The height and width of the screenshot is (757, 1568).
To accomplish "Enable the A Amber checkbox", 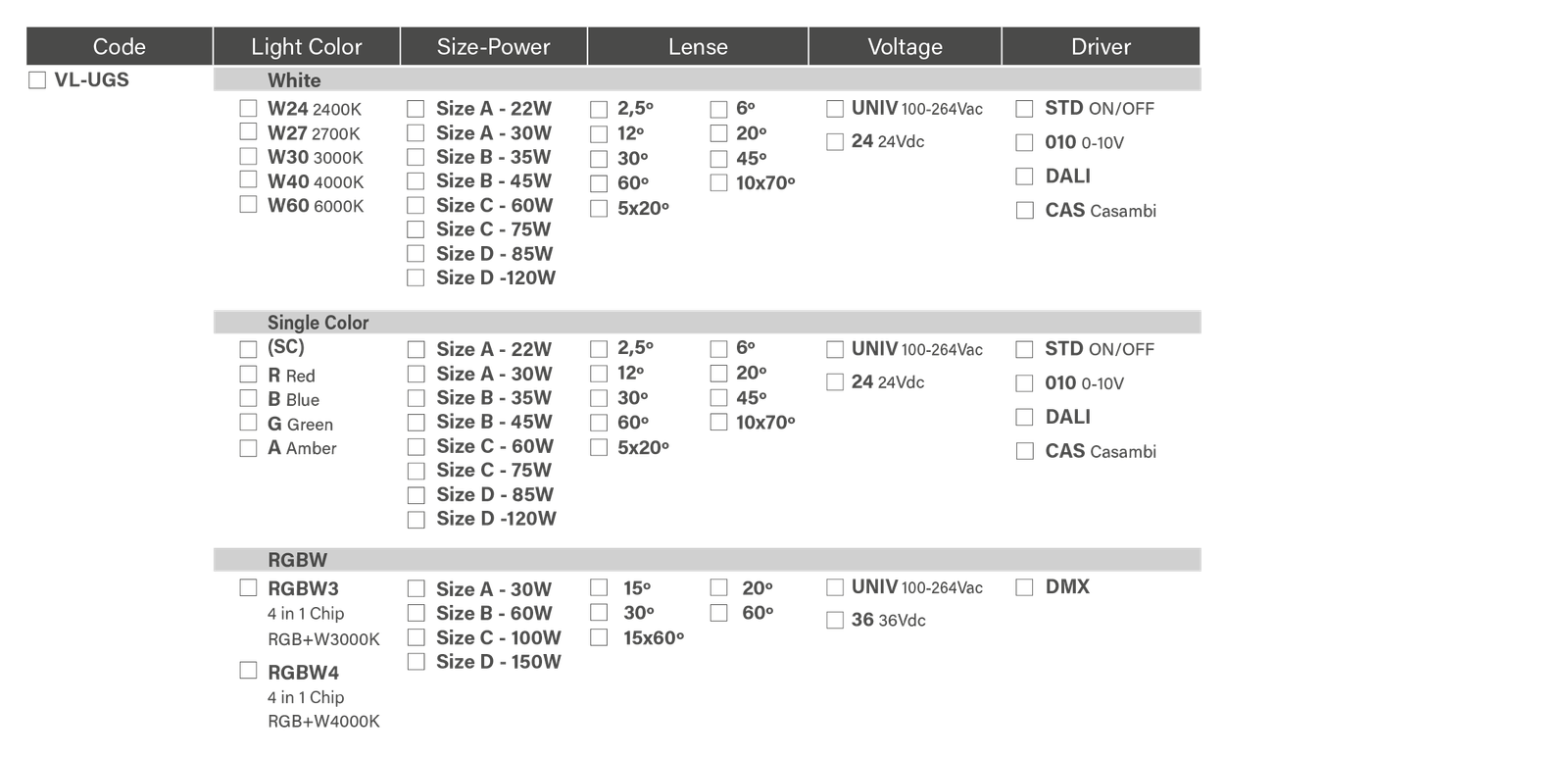I will 249,447.
